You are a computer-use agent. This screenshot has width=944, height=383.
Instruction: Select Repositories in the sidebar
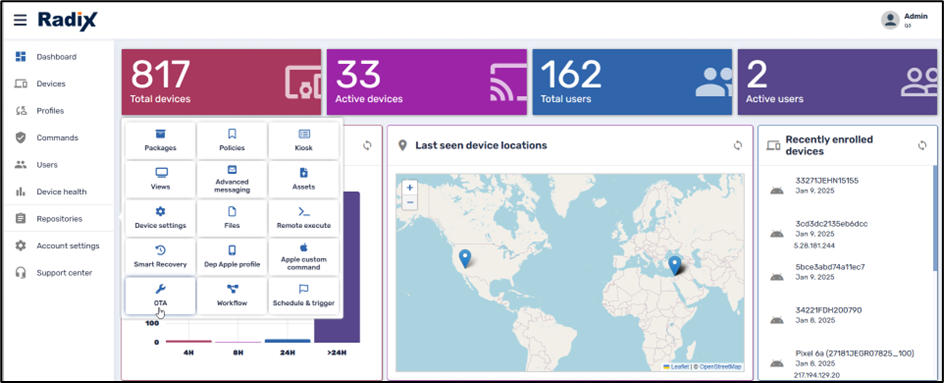[x=58, y=219]
